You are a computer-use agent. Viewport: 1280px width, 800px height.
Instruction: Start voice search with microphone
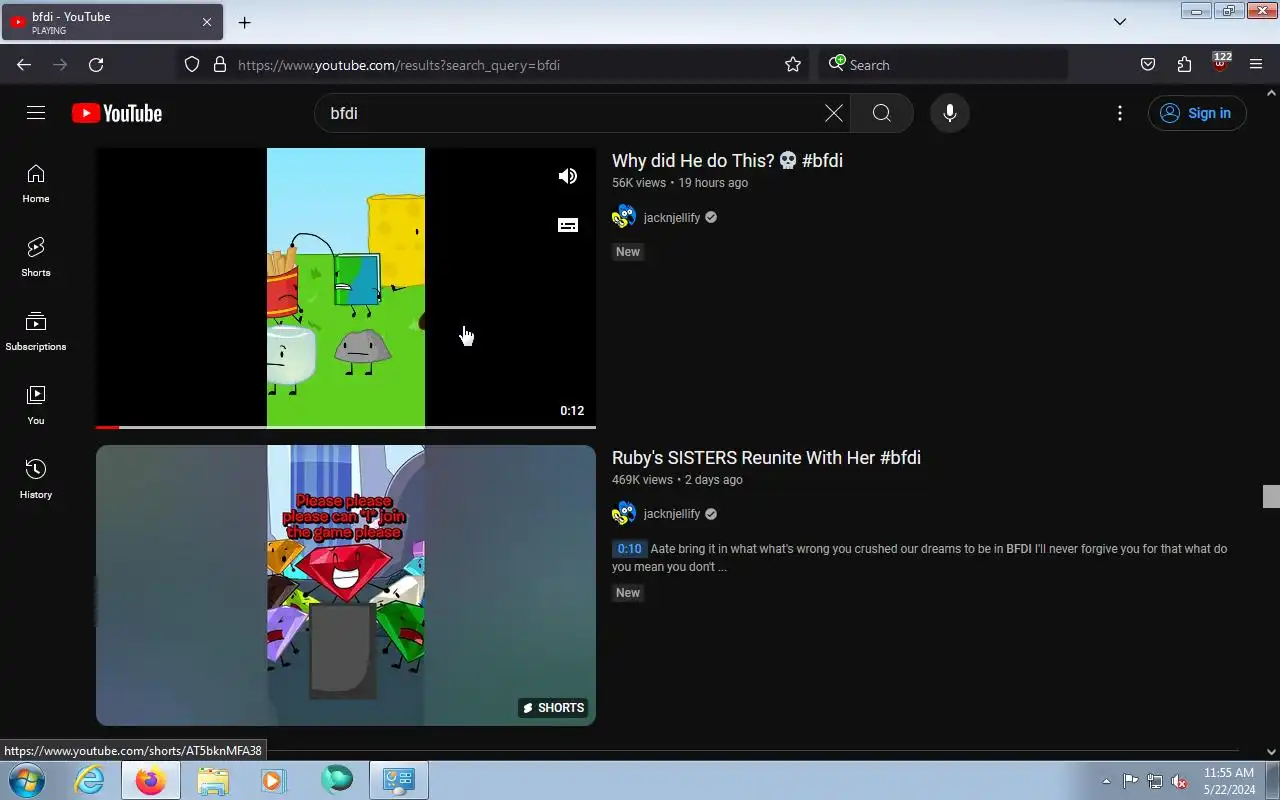tap(950, 113)
